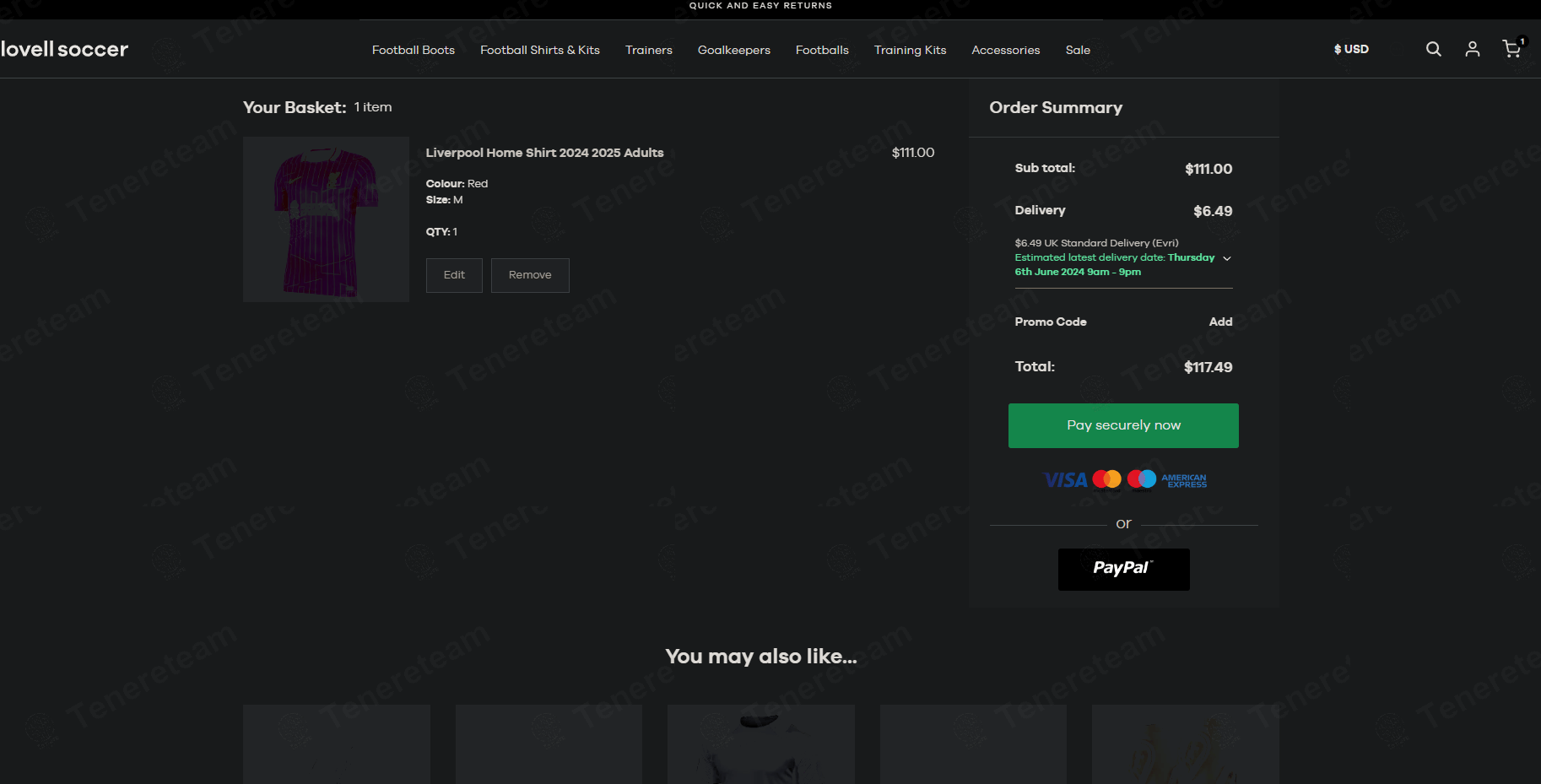
Task: Click the Visa card logo
Action: pyautogui.click(x=1065, y=479)
